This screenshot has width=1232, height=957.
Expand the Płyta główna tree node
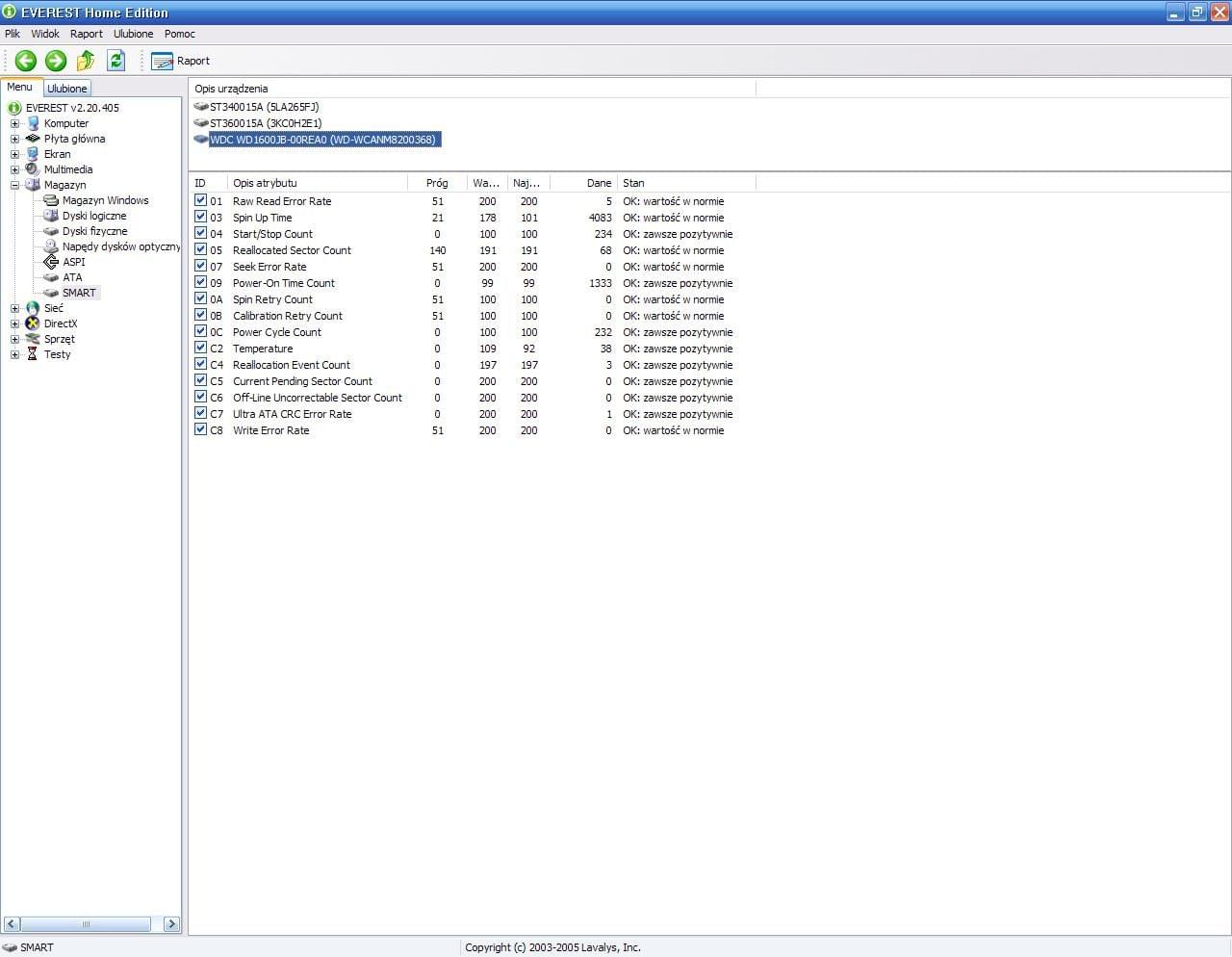point(14,139)
